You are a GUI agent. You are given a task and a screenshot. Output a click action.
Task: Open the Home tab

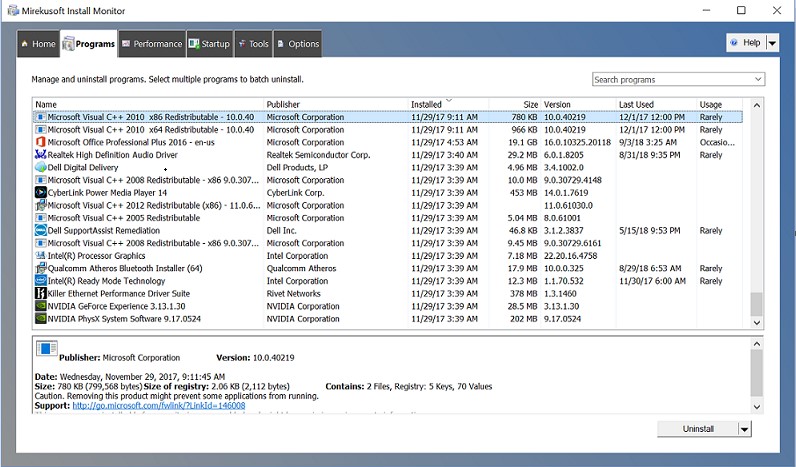39,44
